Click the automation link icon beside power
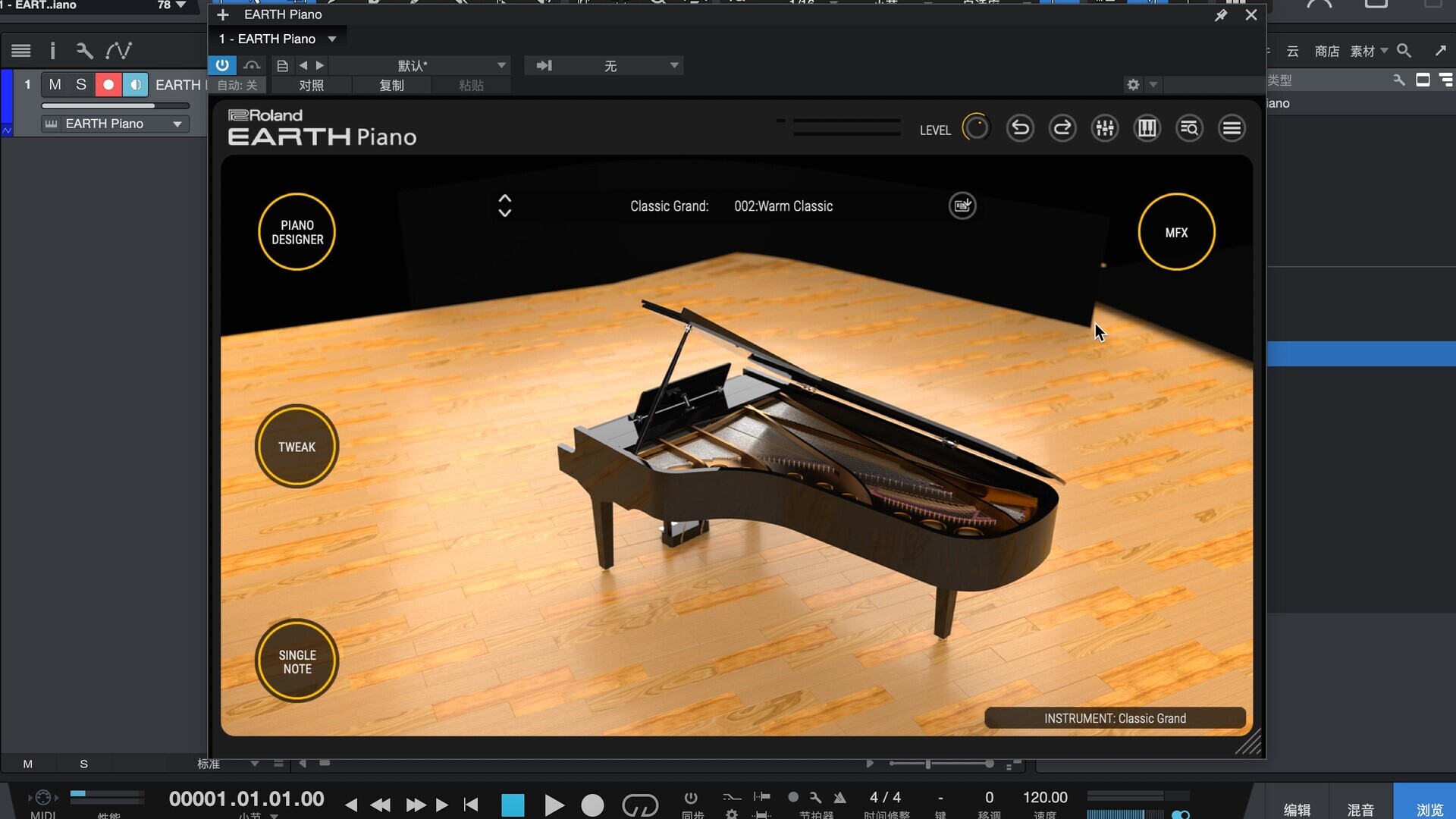This screenshot has width=1456, height=819. click(x=252, y=66)
